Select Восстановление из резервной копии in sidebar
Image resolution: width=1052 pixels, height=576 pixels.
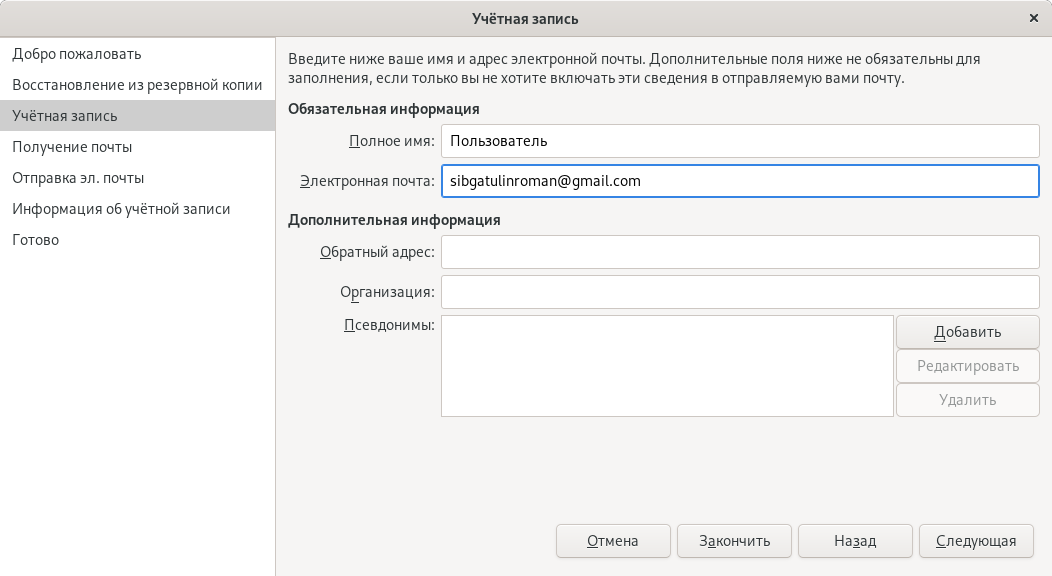(138, 84)
